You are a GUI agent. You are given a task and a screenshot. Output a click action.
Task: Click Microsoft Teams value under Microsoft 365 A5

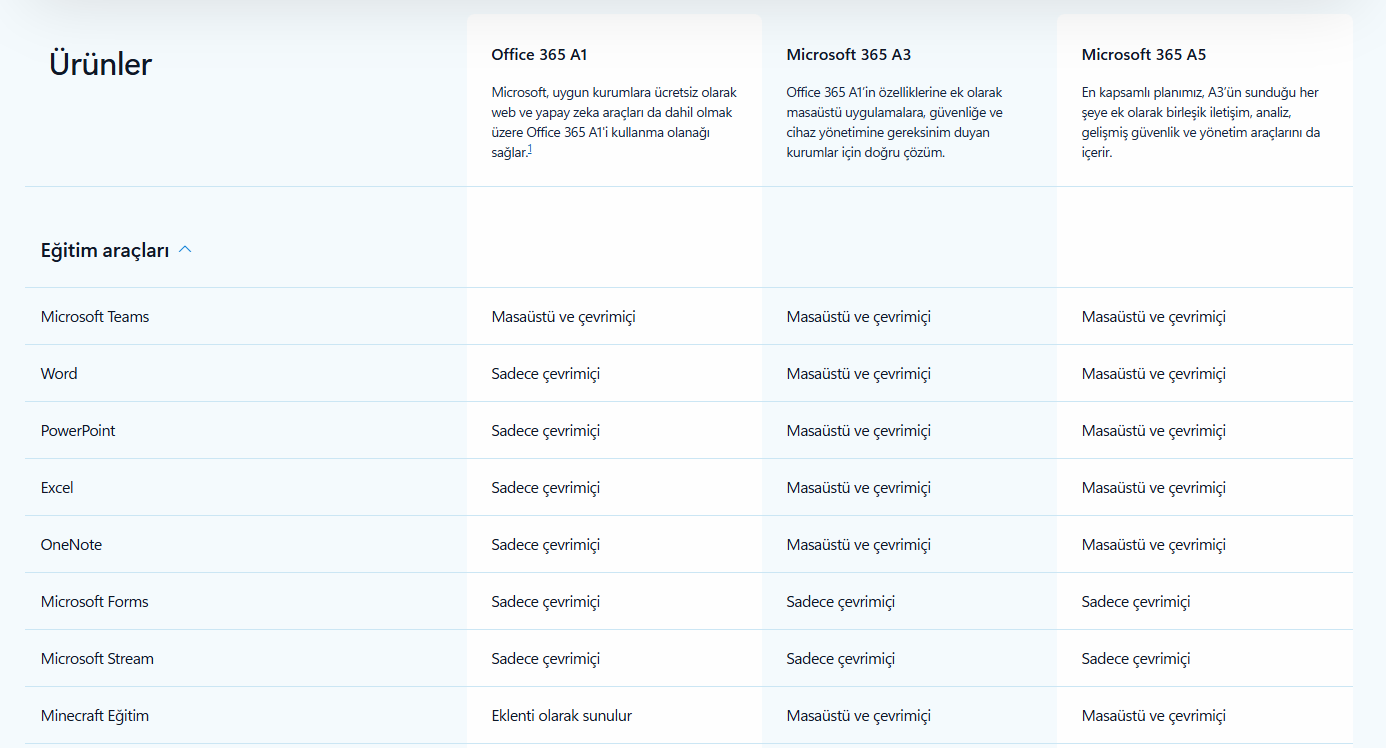[x=1154, y=317]
